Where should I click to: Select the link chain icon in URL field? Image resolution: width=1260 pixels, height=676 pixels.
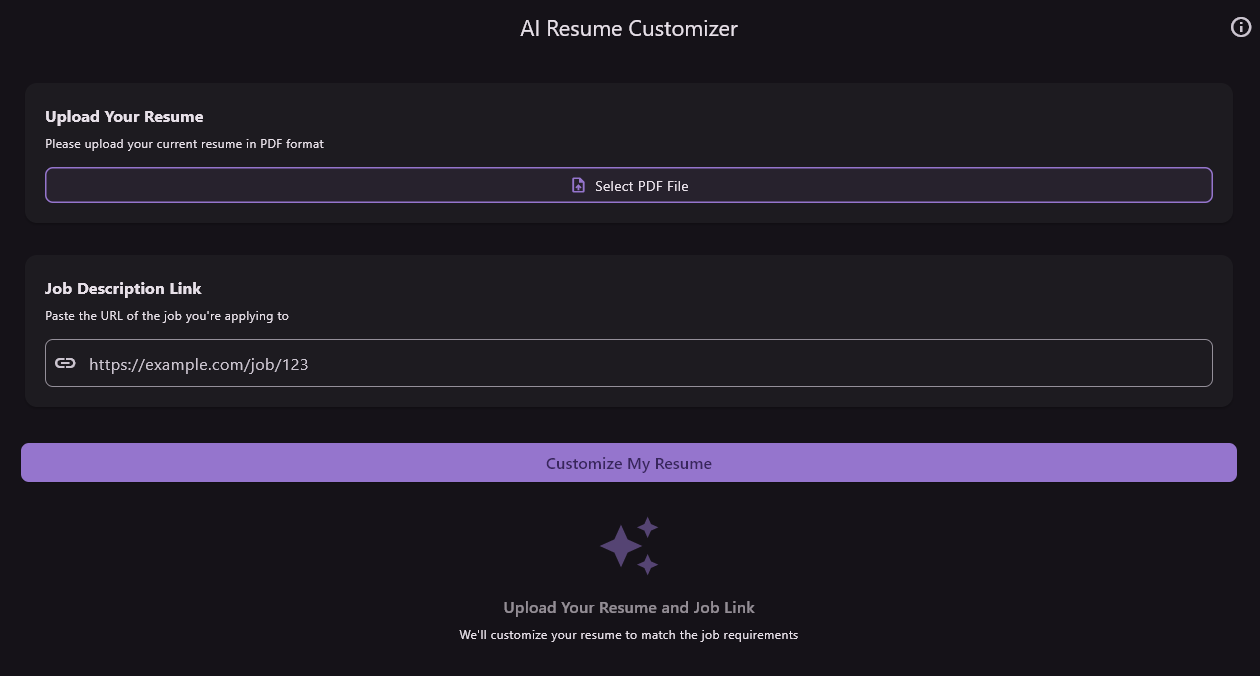(x=65, y=363)
